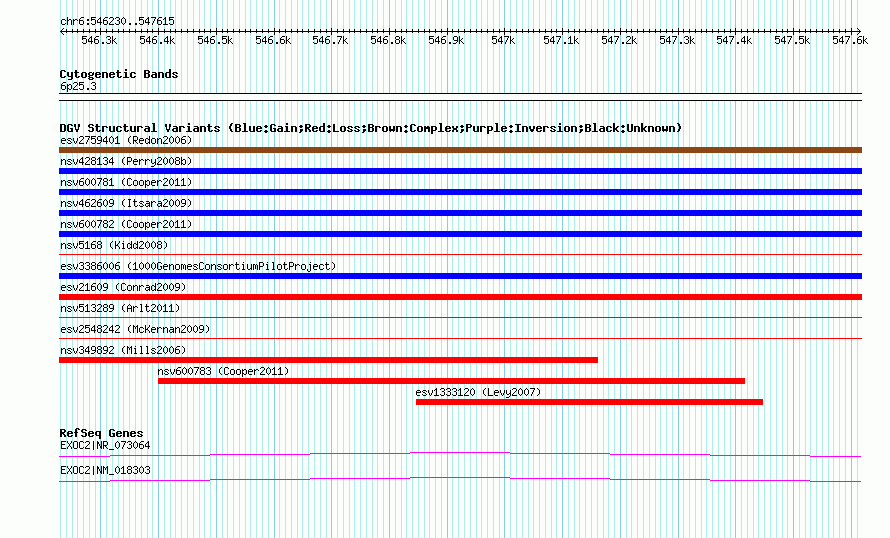
Task: Click the 546.3k ruler tick label
Action: [99, 40]
